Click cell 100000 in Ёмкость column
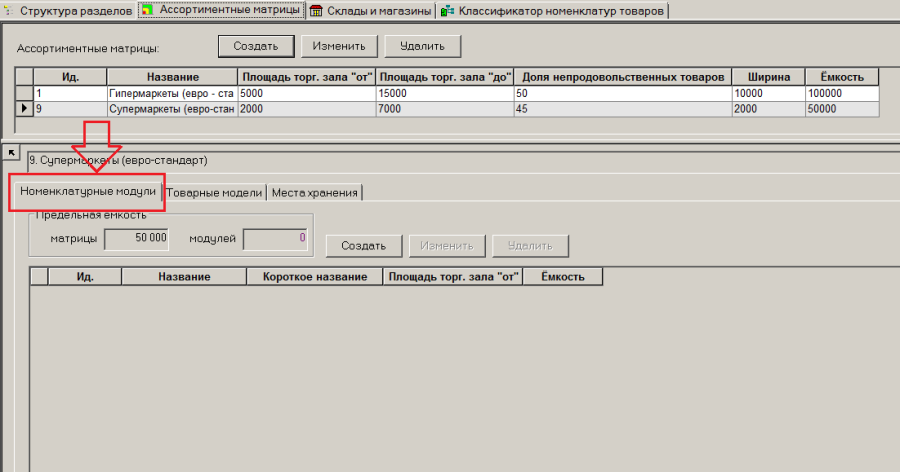The height and width of the screenshot is (472, 900). 842,93
